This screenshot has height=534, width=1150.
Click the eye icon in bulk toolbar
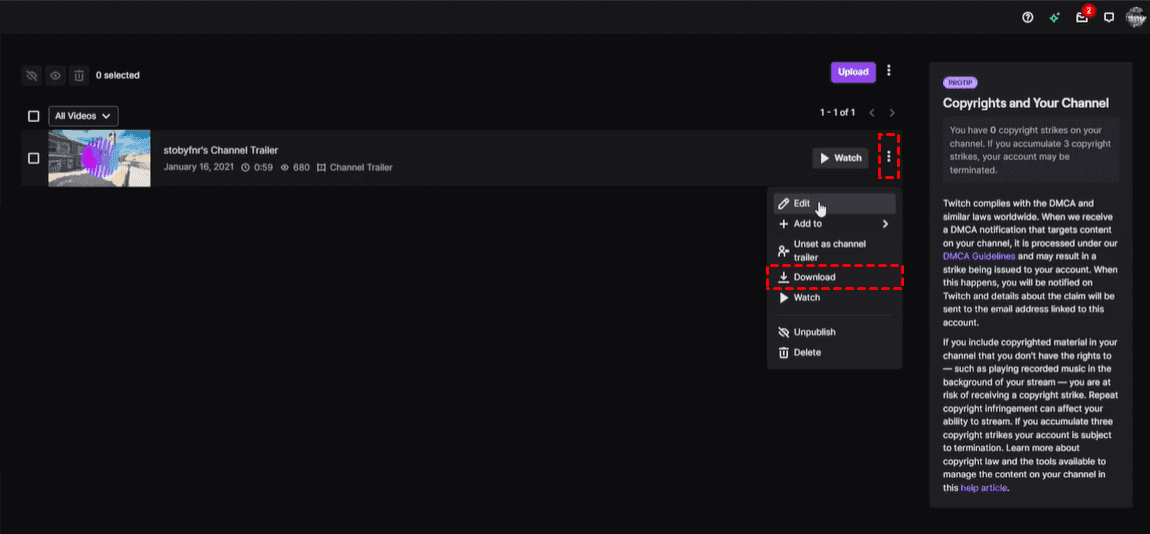(x=55, y=75)
